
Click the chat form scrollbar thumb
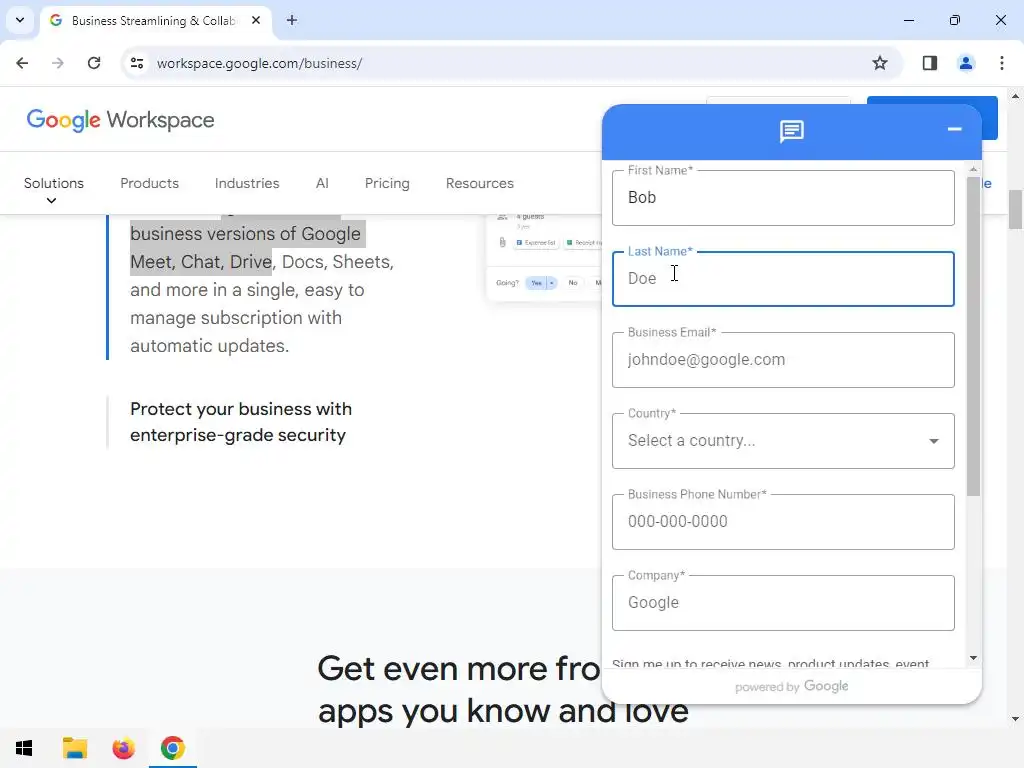[x=973, y=336]
